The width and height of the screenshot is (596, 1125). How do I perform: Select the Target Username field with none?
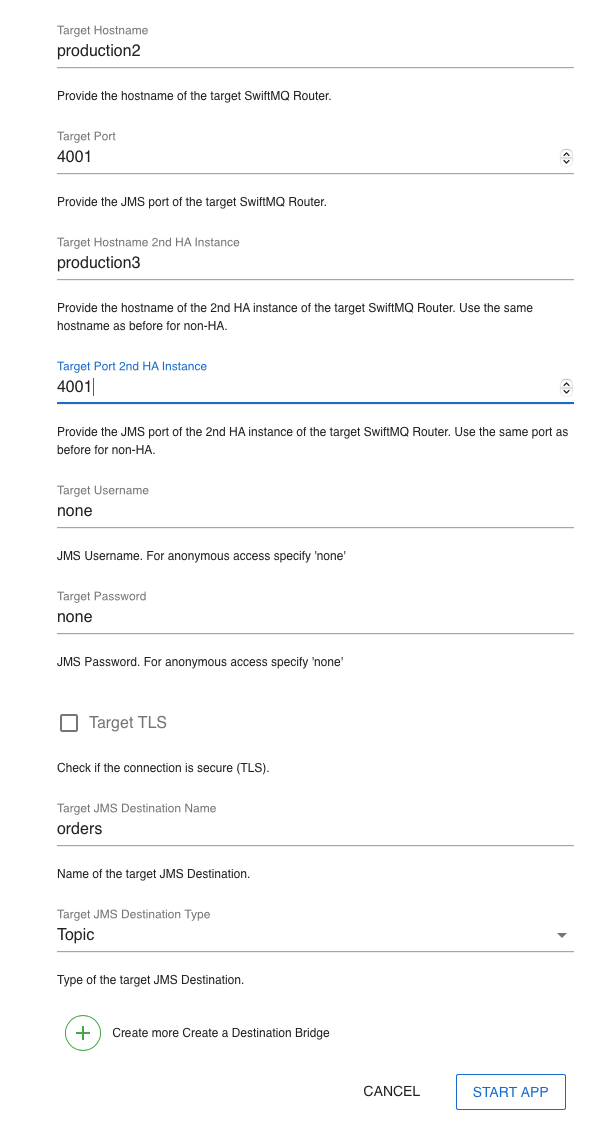tap(315, 511)
